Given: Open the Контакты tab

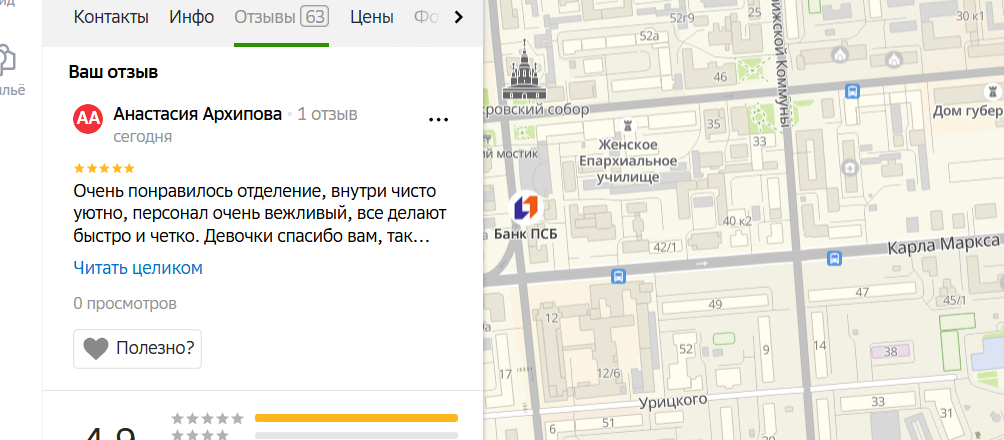Looking at the screenshot, I should 111,17.
